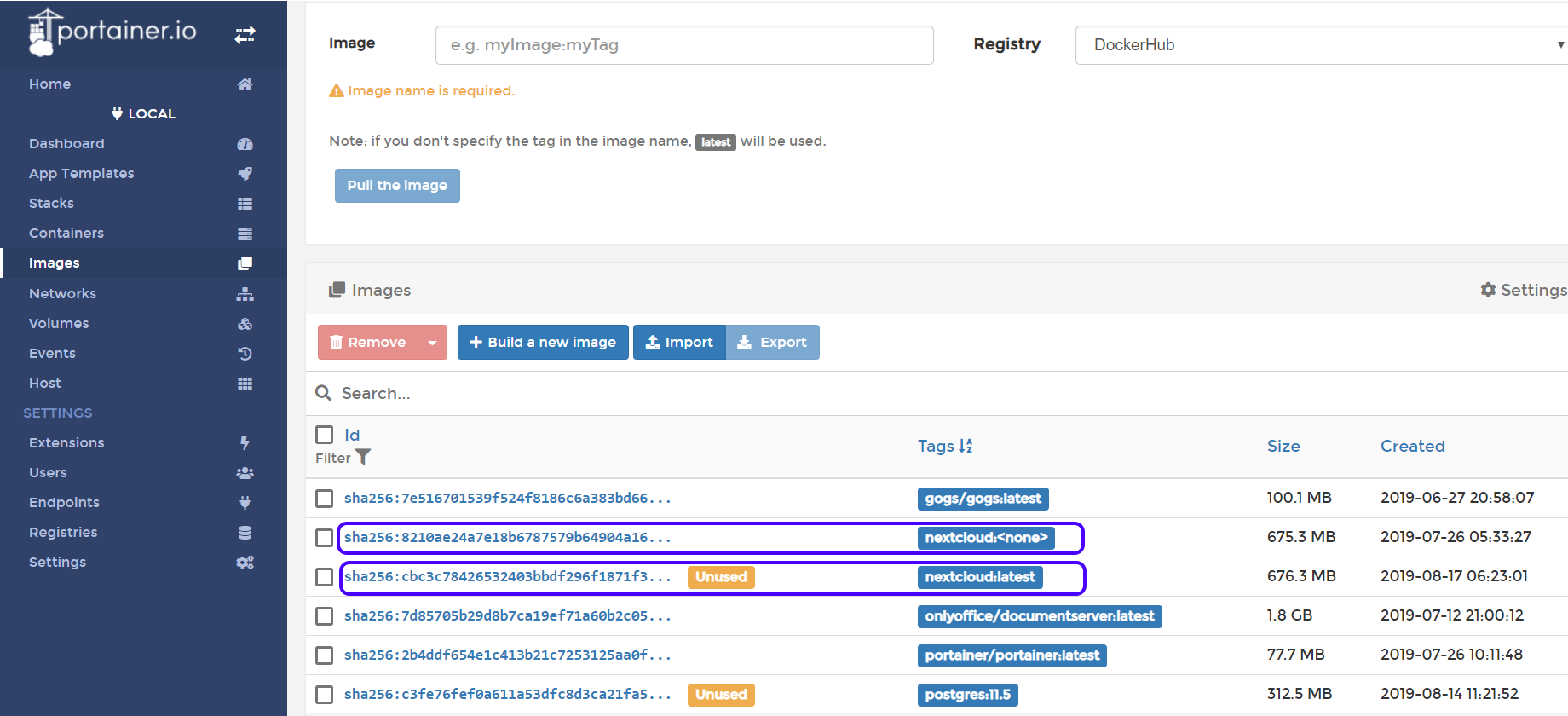Check the nextcloud:latest image row checkbox
The image size is (1568, 716).
[324, 577]
